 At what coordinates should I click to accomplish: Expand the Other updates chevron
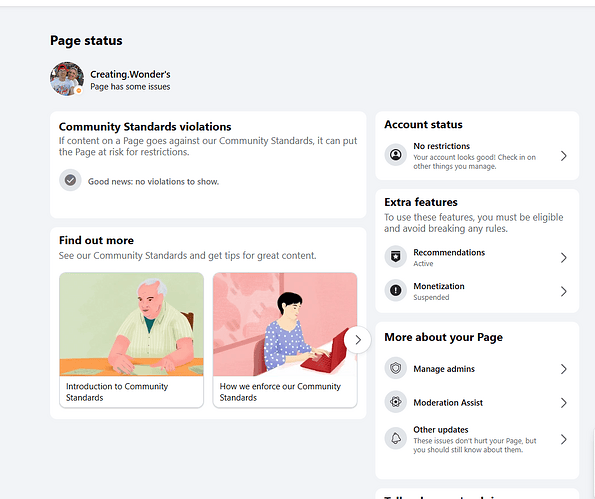pos(564,439)
